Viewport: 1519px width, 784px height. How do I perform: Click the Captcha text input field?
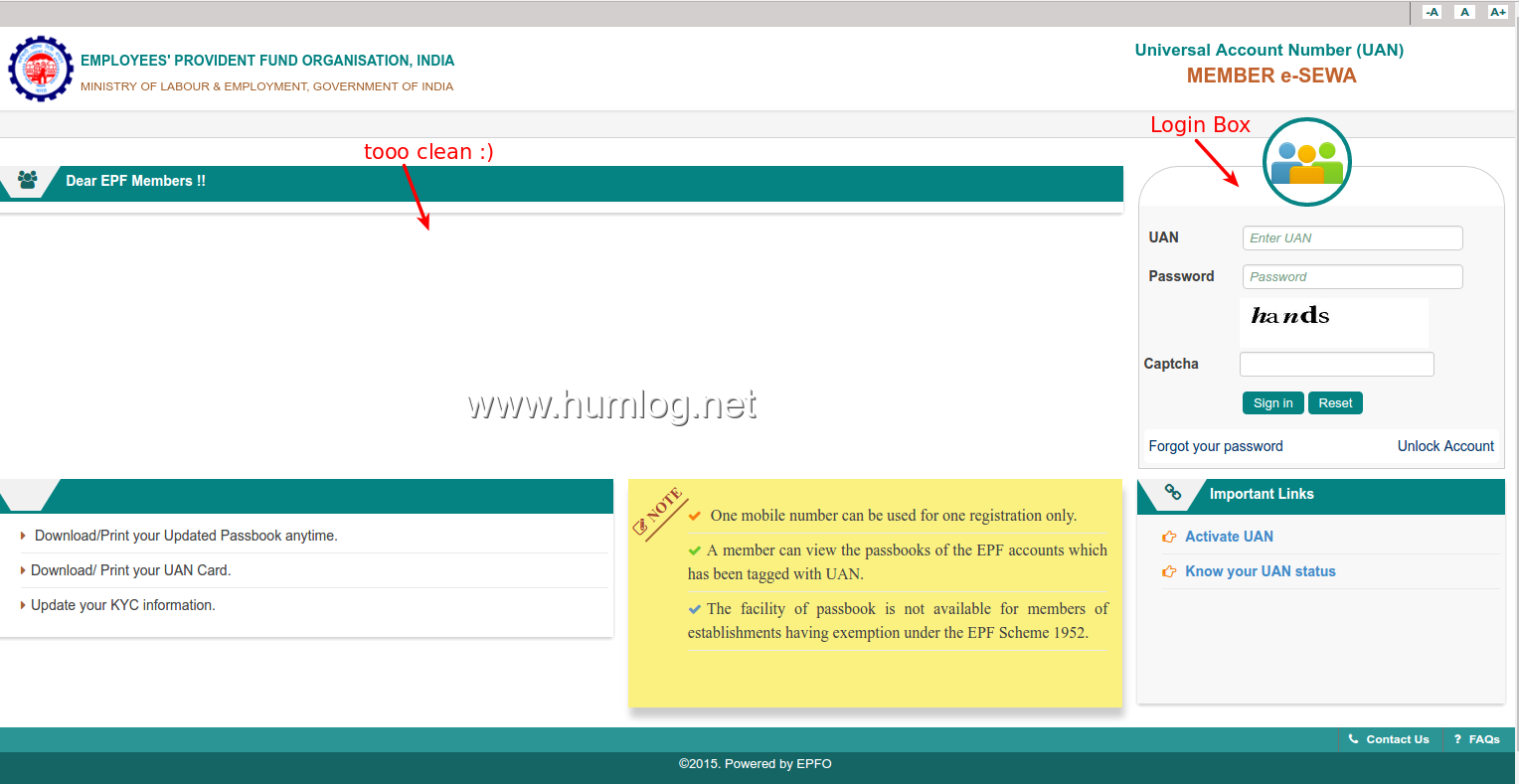coord(1336,364)
